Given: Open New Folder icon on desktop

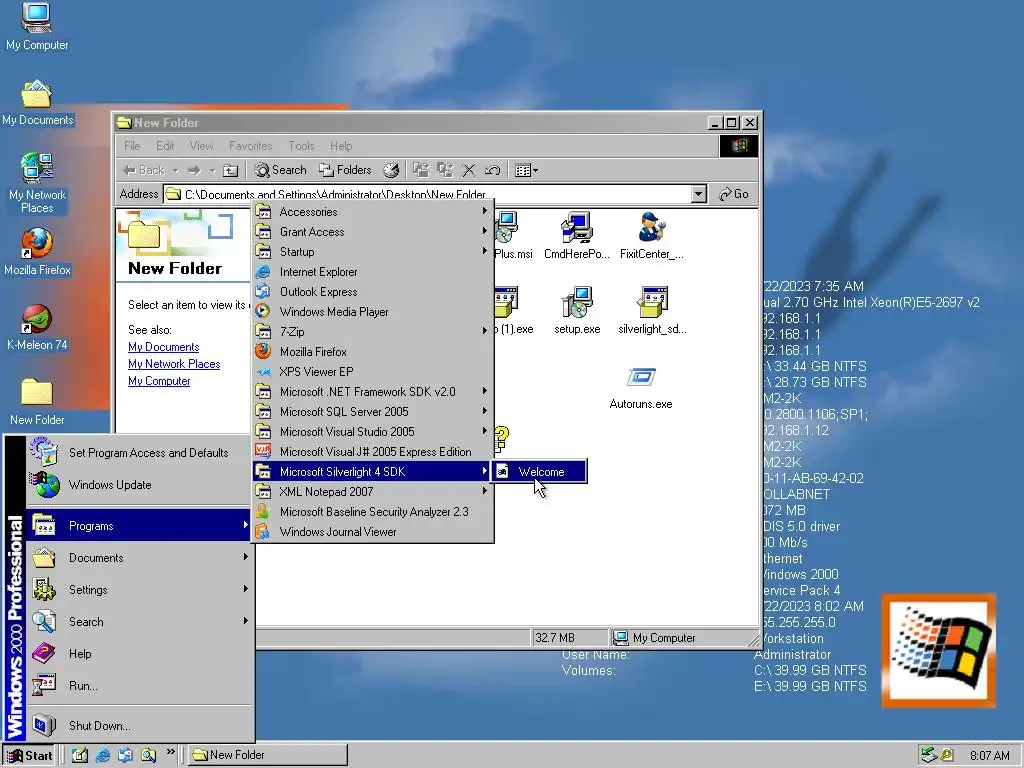Looking at the screenshot, I should (37, 402).
